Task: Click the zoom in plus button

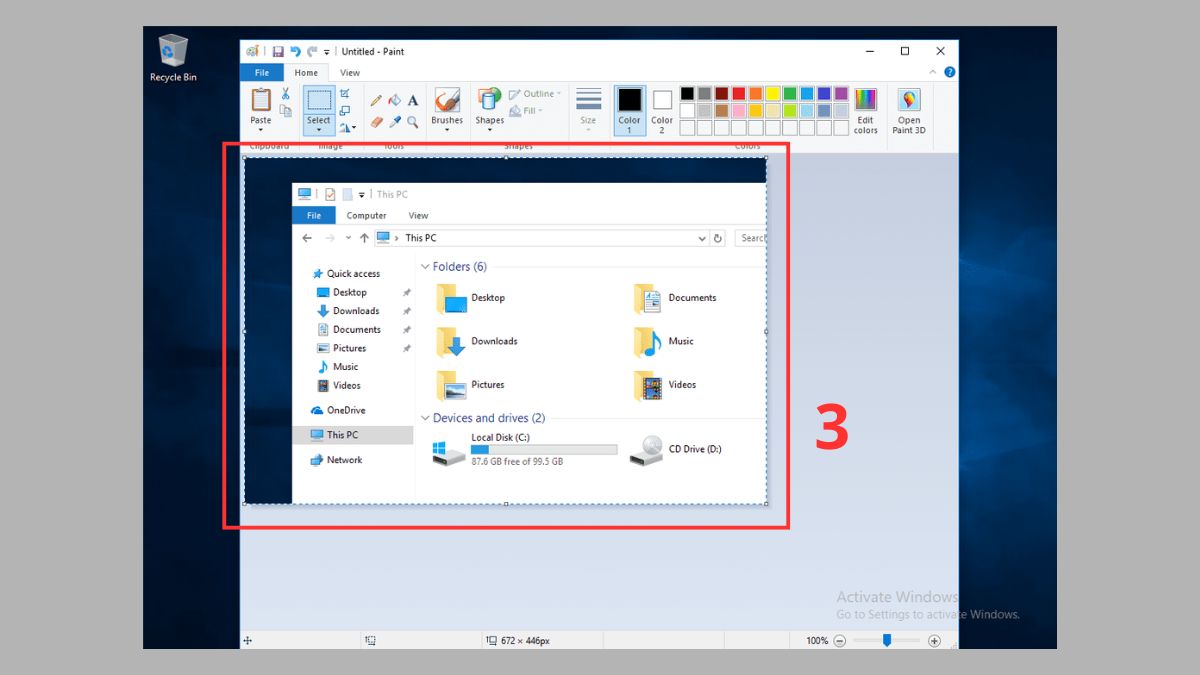Action: 935,641
